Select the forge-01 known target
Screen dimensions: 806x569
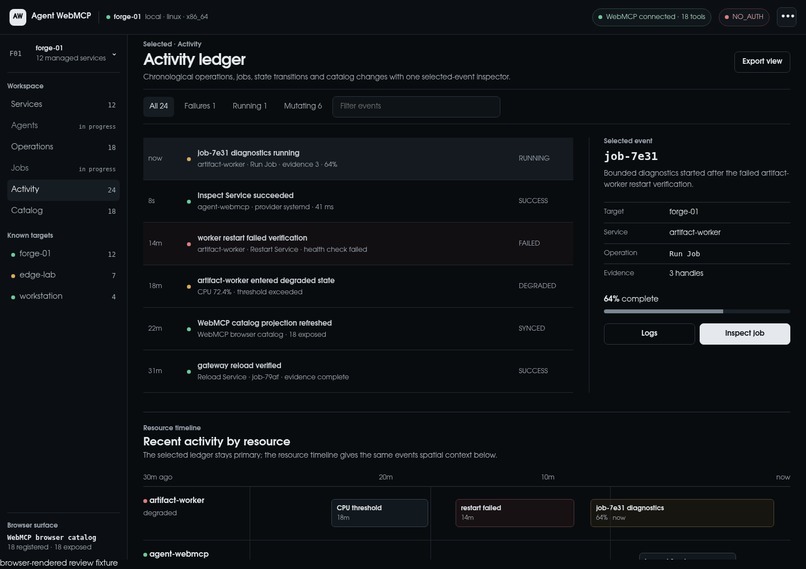coord(63,253)
